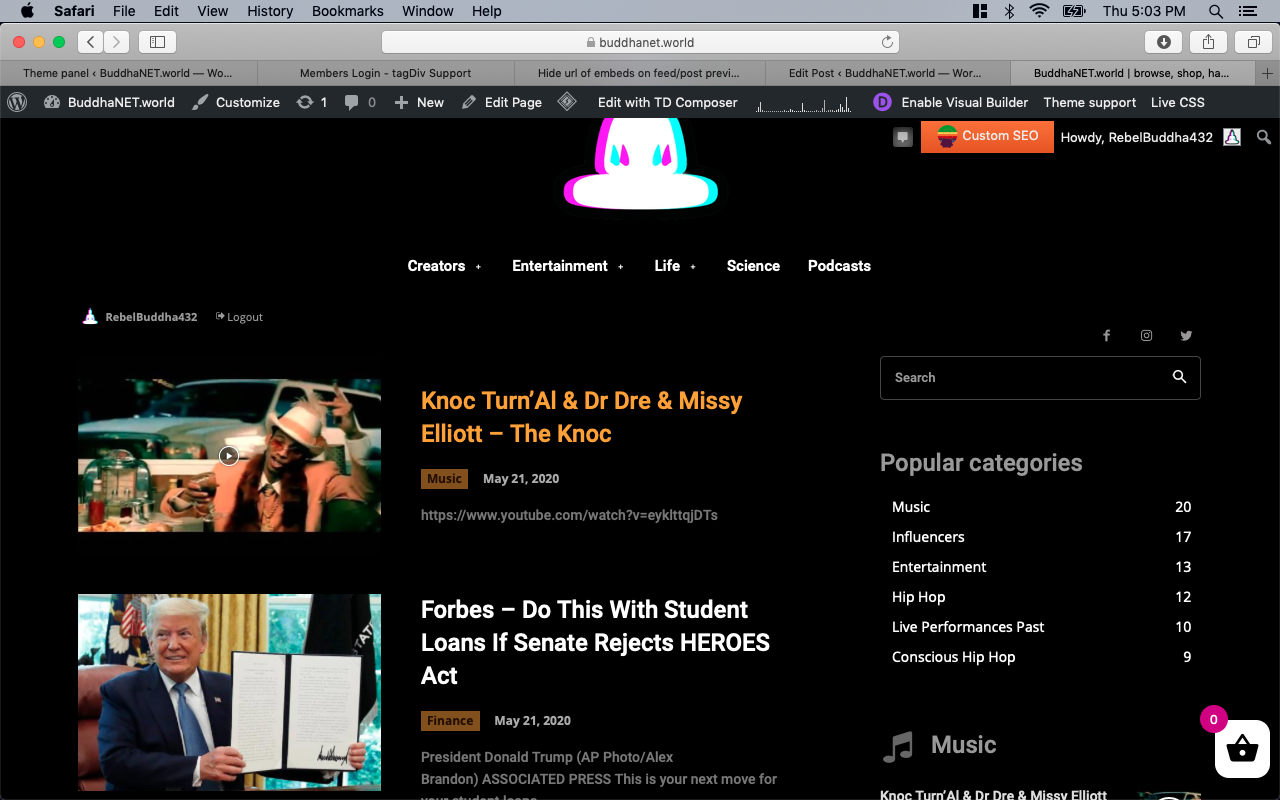This screenshot has width=1280, height=800.
Task: Open the Science menu item
Action: coord(753,266)
